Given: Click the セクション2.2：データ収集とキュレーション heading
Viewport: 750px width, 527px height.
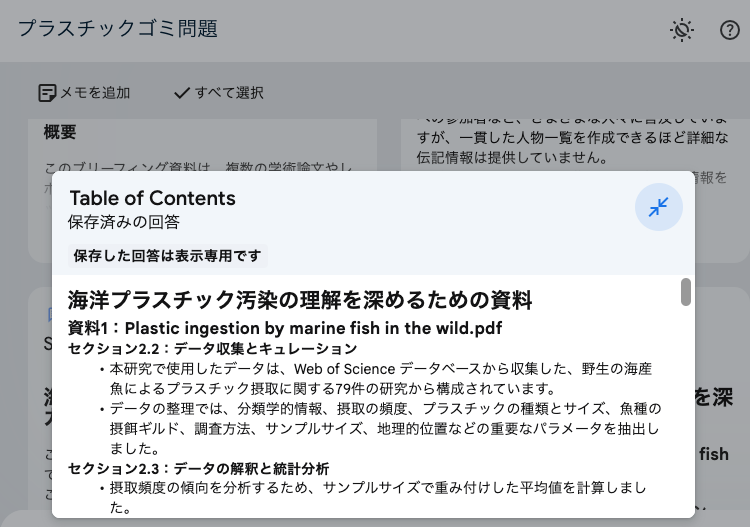Looking at the screenshot, I should 212,348.
